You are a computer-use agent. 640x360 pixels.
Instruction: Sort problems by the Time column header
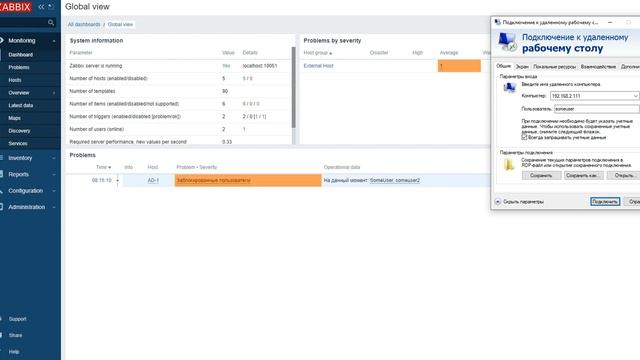[103, 167]
